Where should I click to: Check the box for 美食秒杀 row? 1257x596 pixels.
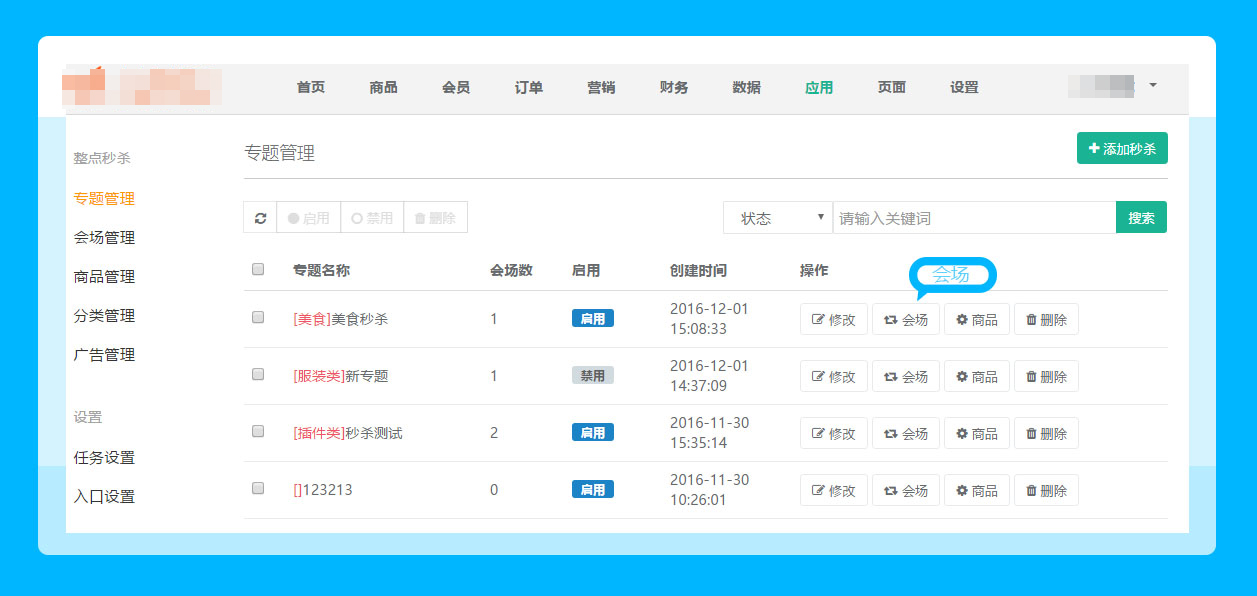[258, 317]
